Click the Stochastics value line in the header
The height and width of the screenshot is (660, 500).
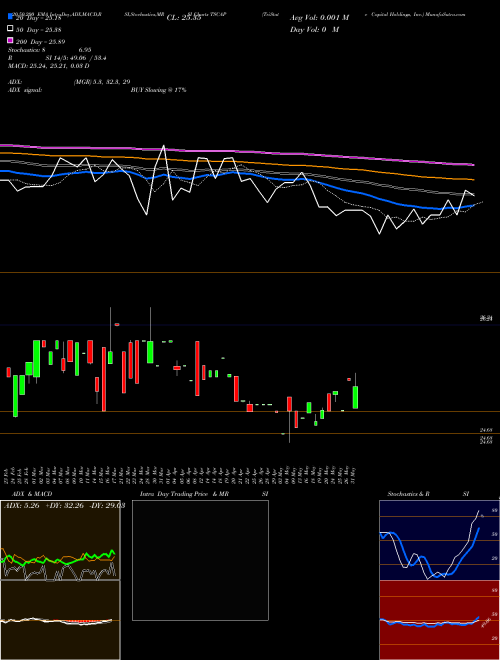[50, 50]
